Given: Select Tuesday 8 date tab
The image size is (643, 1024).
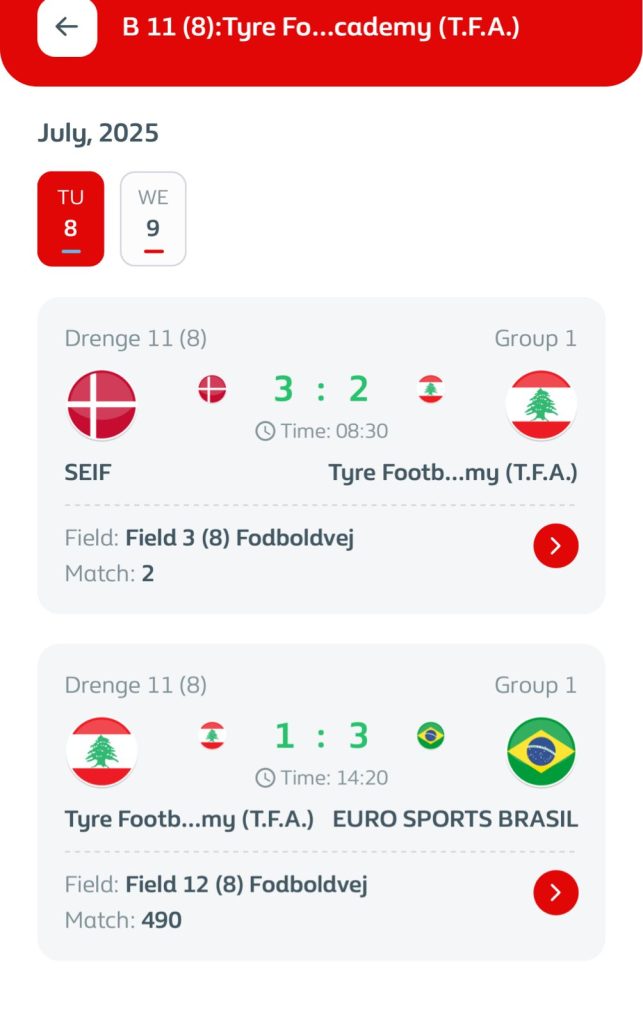Looking at the screenshot, I should 70,219.
